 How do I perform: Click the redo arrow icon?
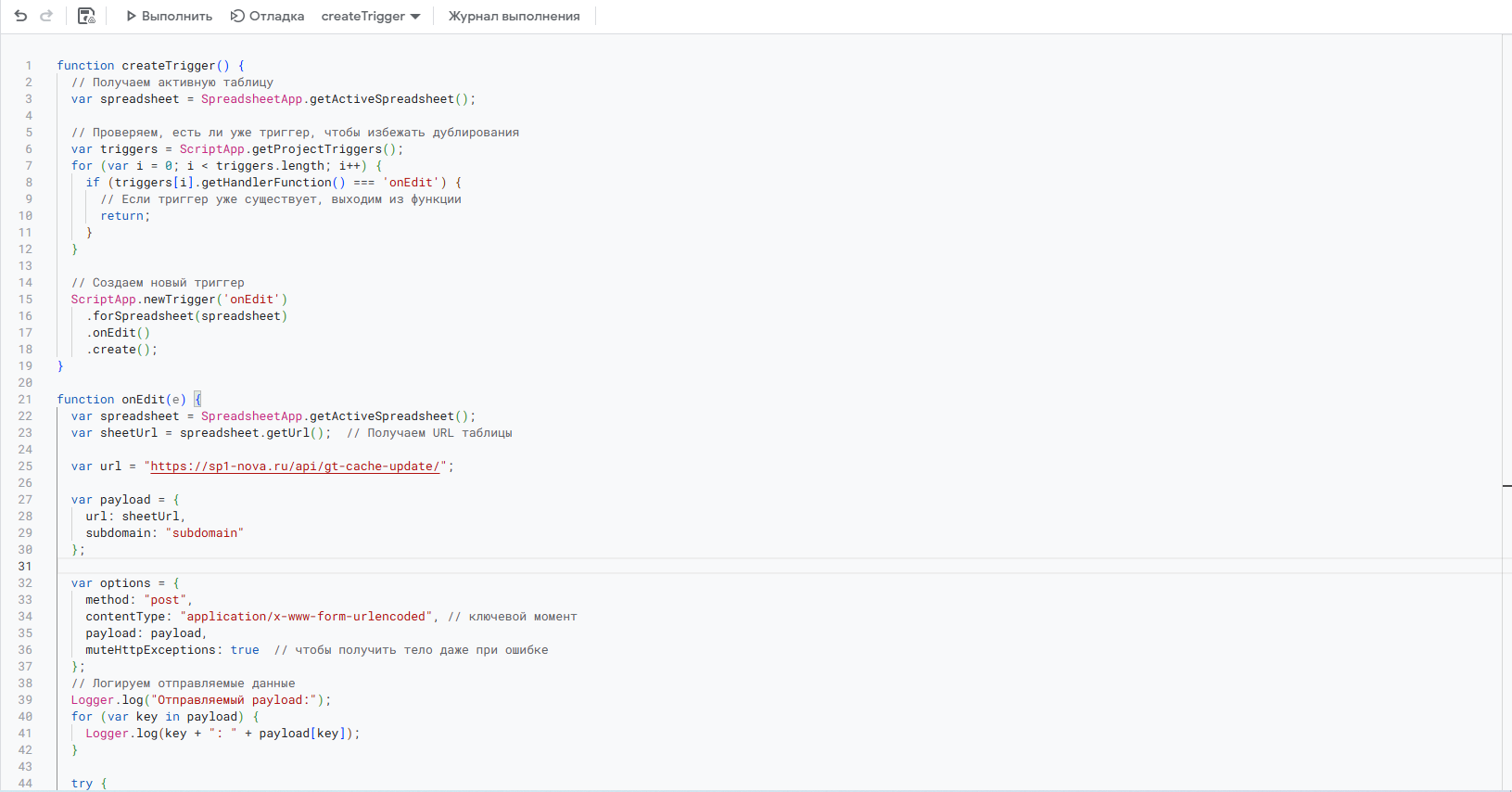46,16
